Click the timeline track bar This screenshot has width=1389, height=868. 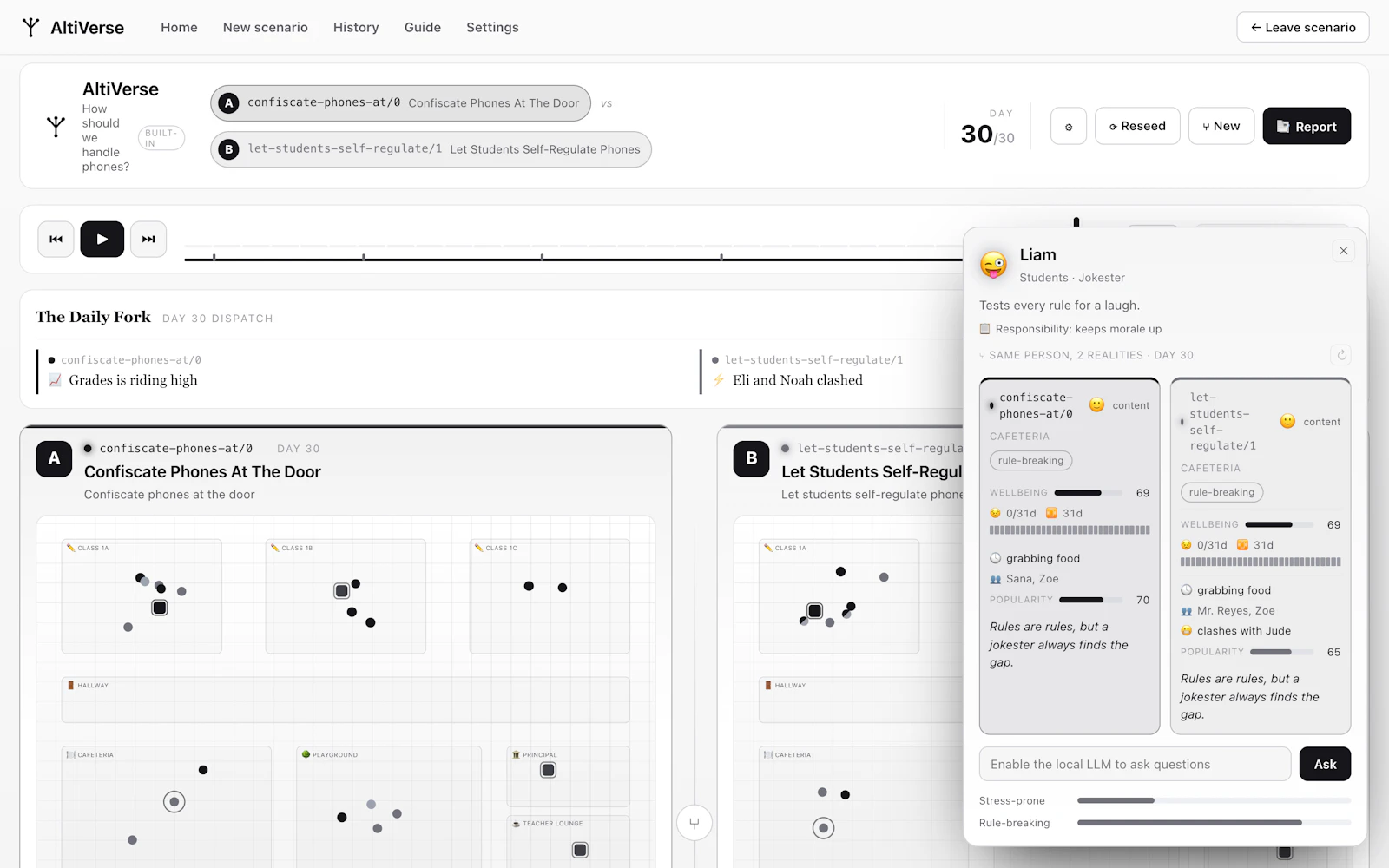point(573,259)
